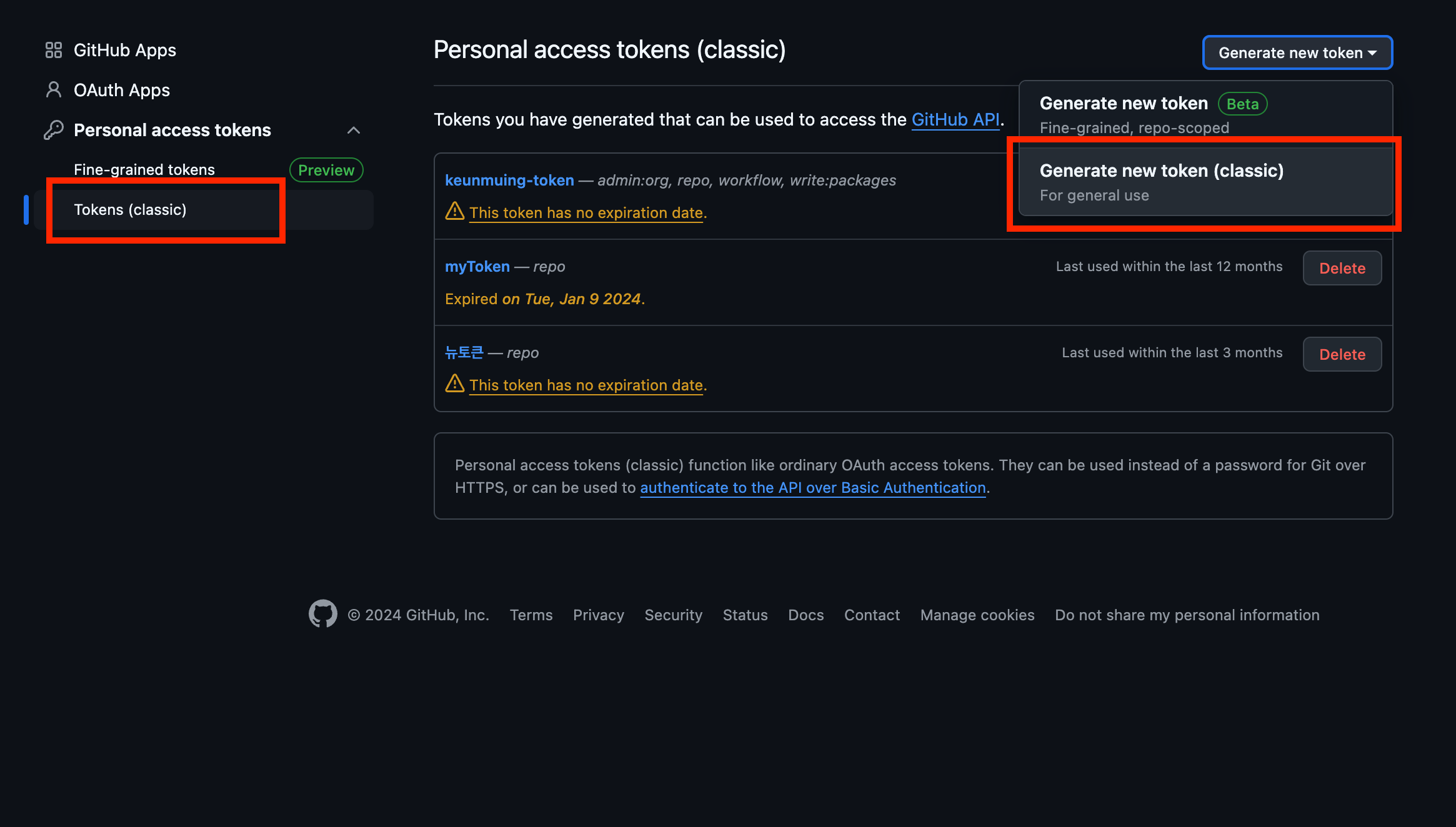
Task: Open OAuth Apps in sidebar
Action: (122, 90)
